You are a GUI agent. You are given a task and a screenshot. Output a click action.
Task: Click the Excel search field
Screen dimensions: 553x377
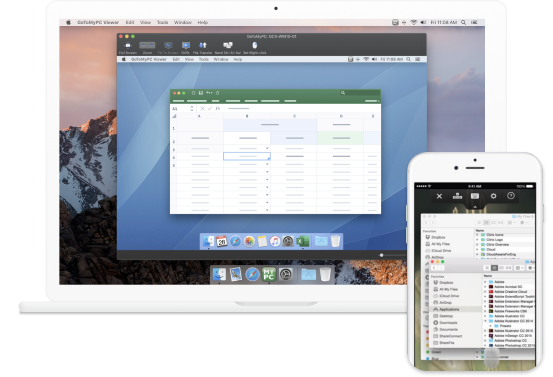click(x=359, y=93)
